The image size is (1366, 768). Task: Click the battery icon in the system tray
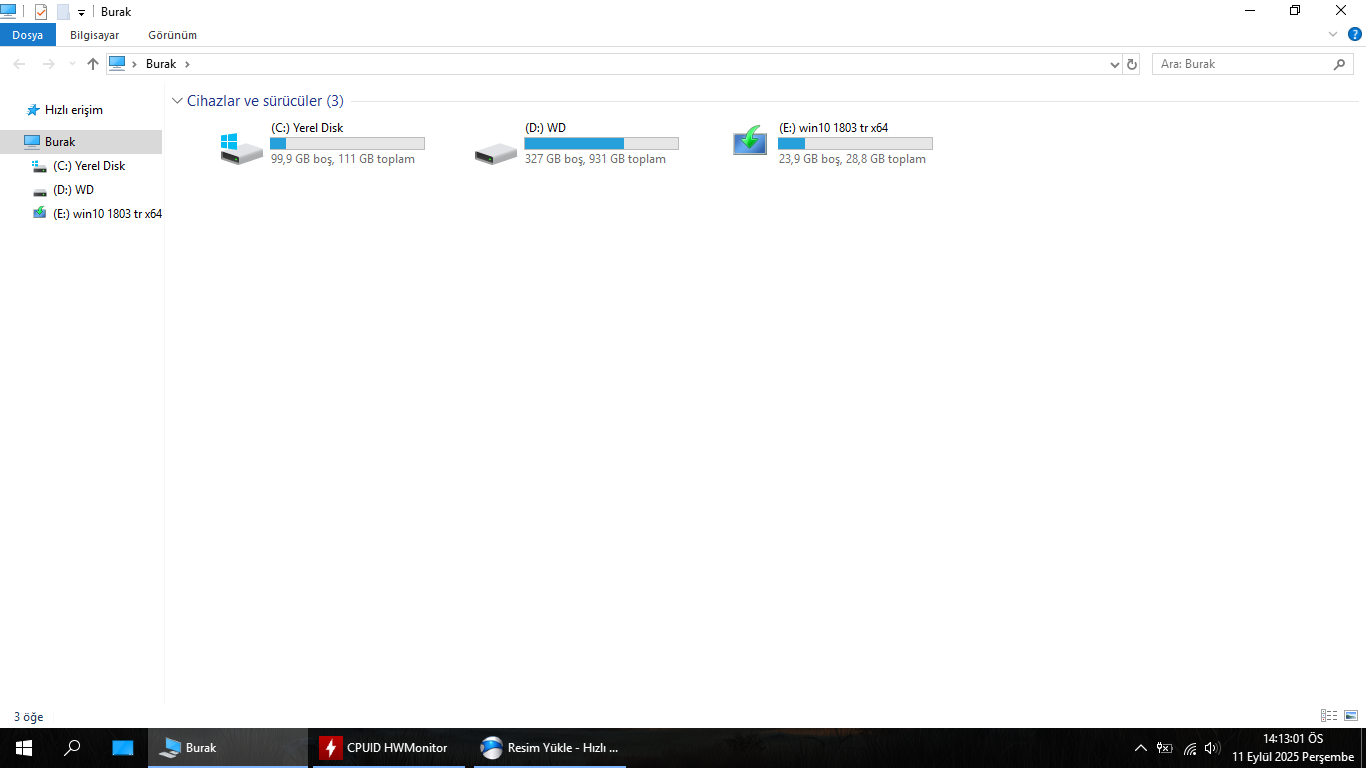tap(1164, 748)
